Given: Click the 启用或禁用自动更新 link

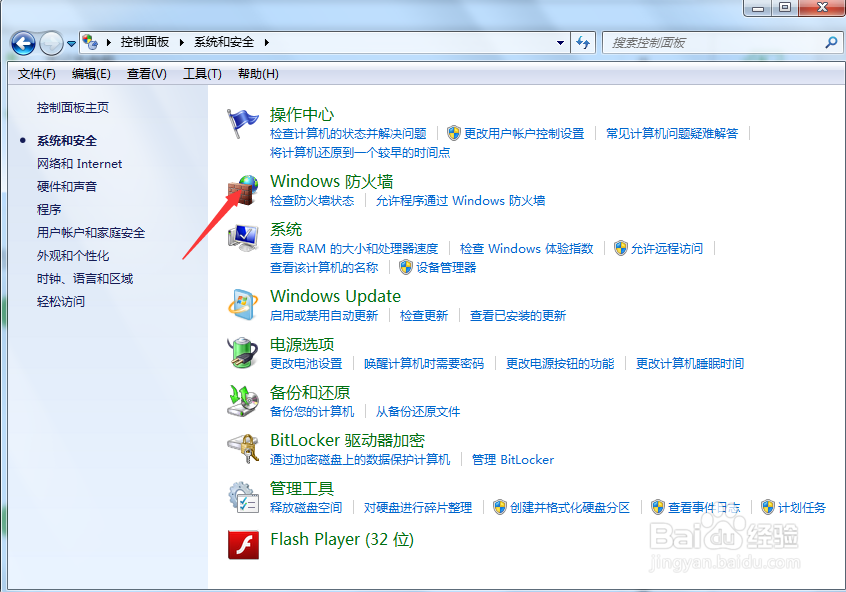Looking at the screenshot, I should pos(324,316).
